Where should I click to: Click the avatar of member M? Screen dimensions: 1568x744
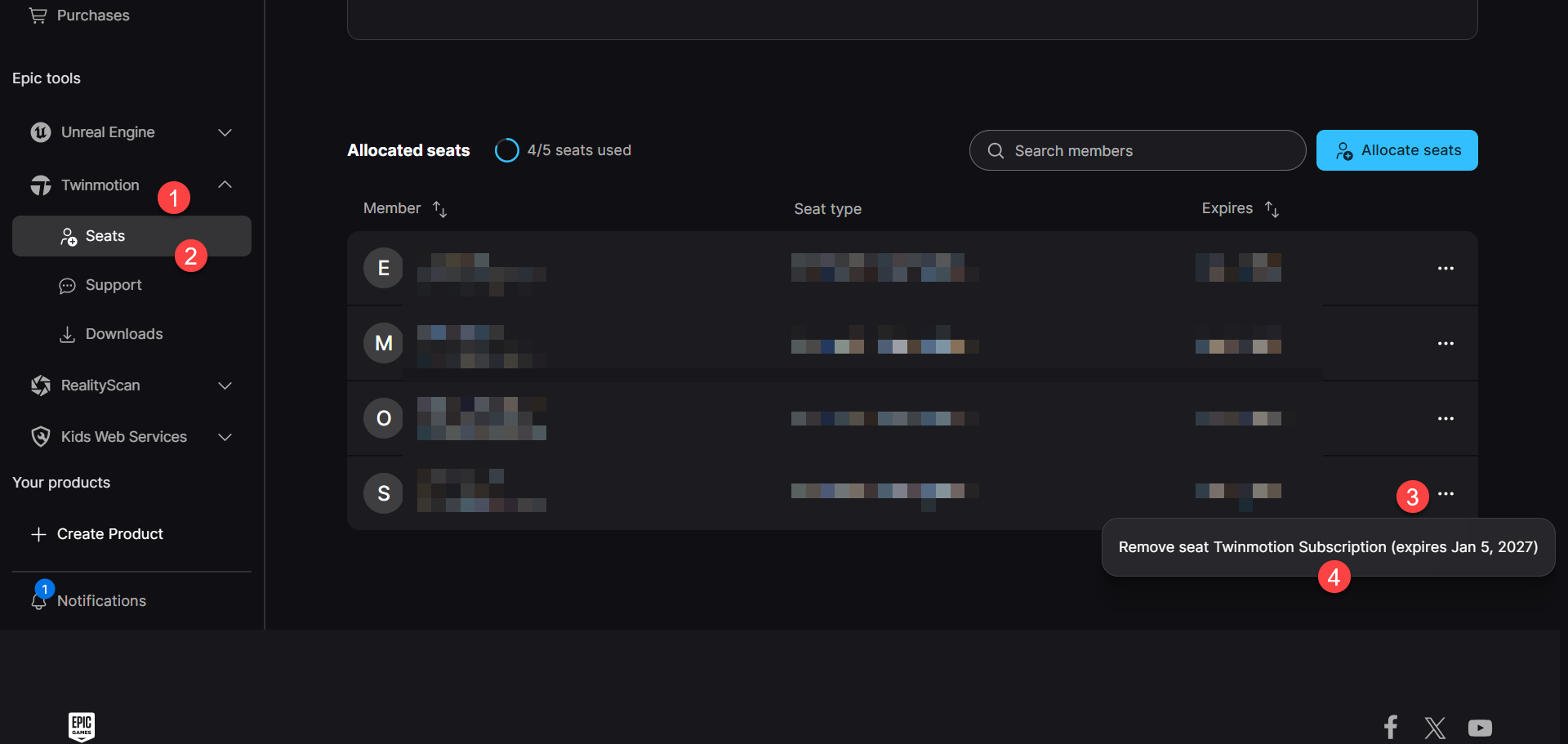pyautogui.click(x=383, y=343)
